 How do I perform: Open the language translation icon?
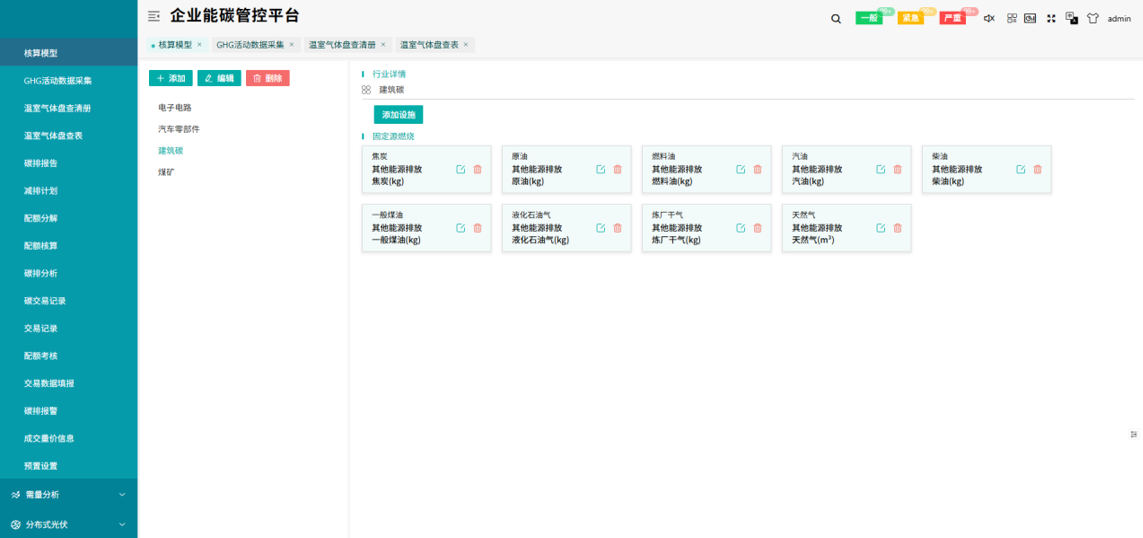point(1072,19)
